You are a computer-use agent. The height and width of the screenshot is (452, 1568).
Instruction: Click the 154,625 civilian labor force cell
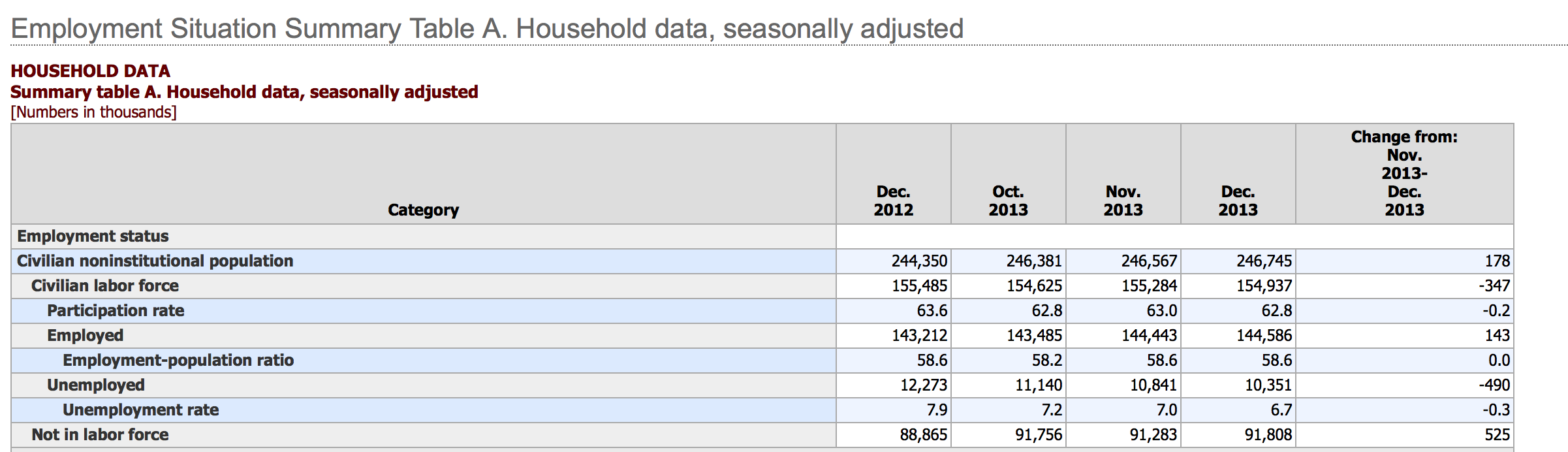[x=1034, y=286]
